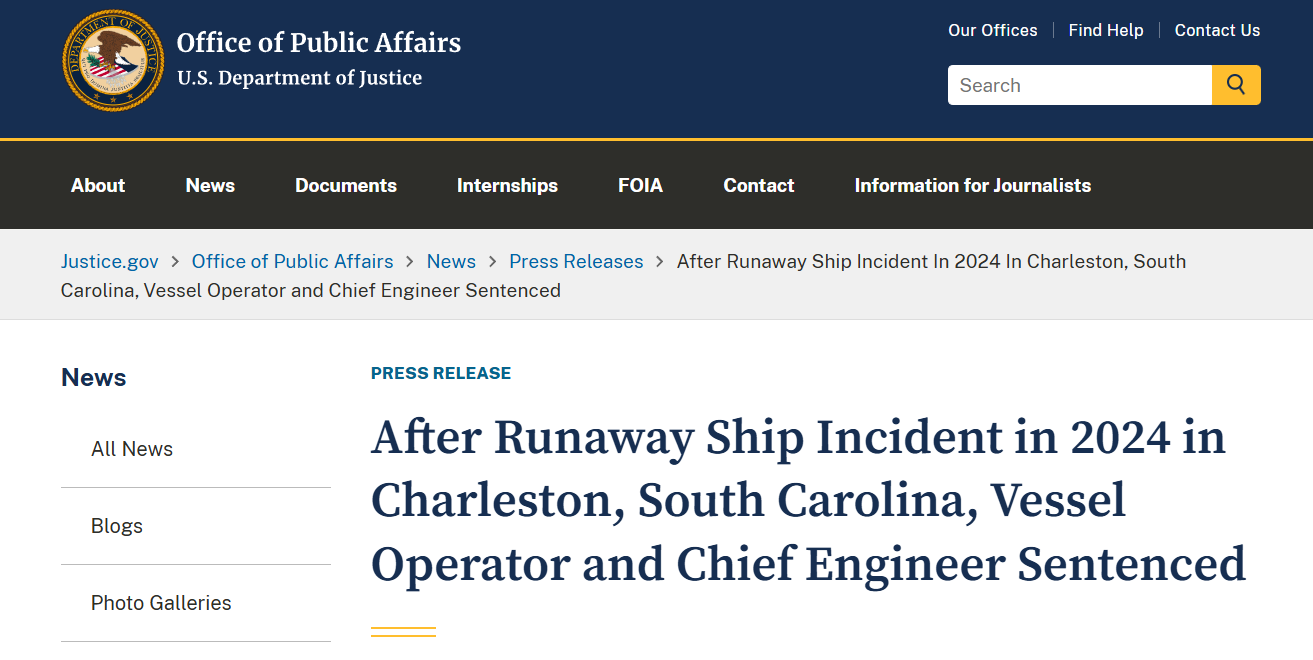Click the Department of Justice seal logo
1313x660 pixels.
pos(113,60)
